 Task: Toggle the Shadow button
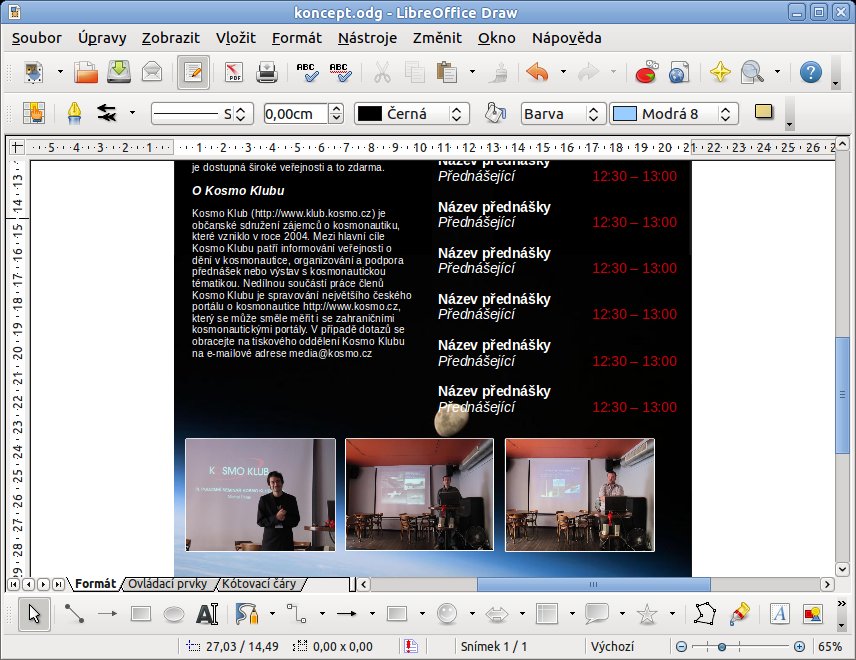764,112
